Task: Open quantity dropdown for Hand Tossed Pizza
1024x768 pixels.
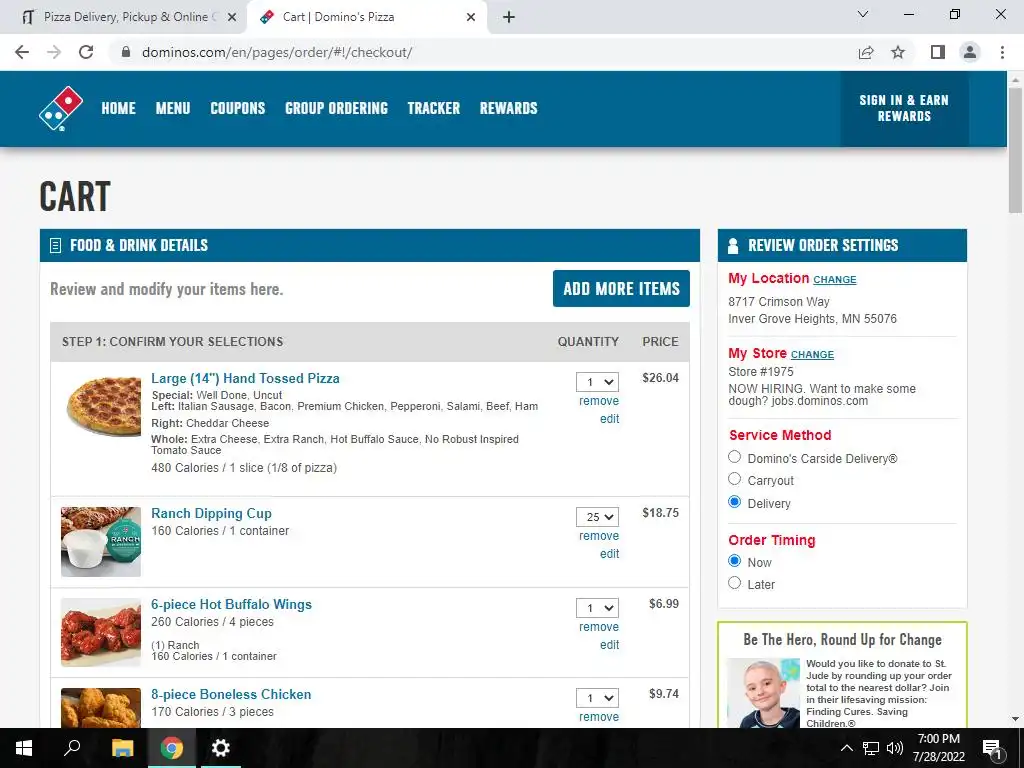Action: pyautogui.click(x=598, y=382)
